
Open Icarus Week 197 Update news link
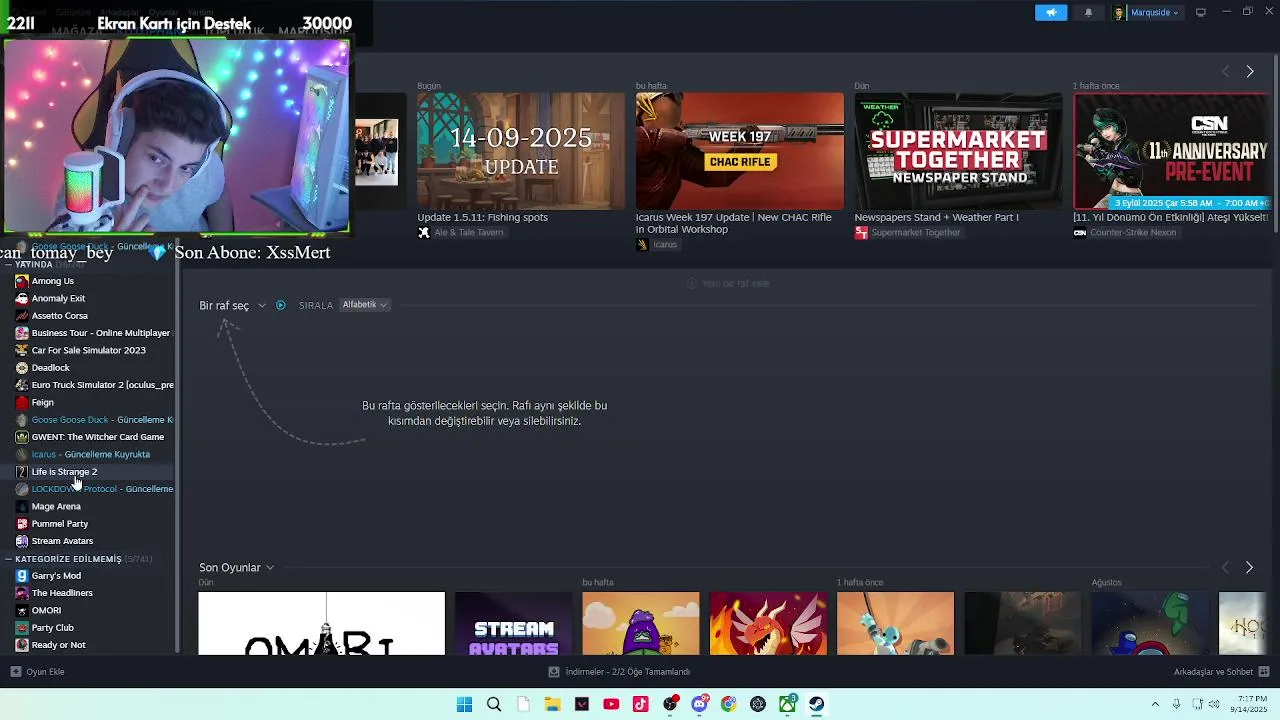coord(733,223)
